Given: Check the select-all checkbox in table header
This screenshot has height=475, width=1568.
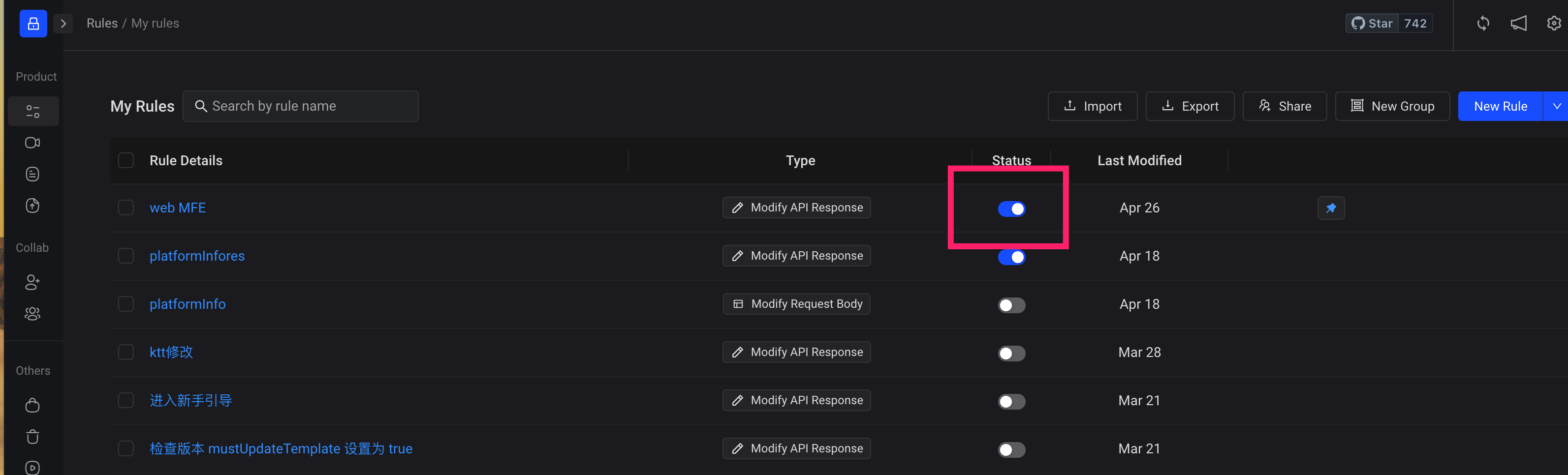Looking at the screenshot, I should click(x=126, y=161).
